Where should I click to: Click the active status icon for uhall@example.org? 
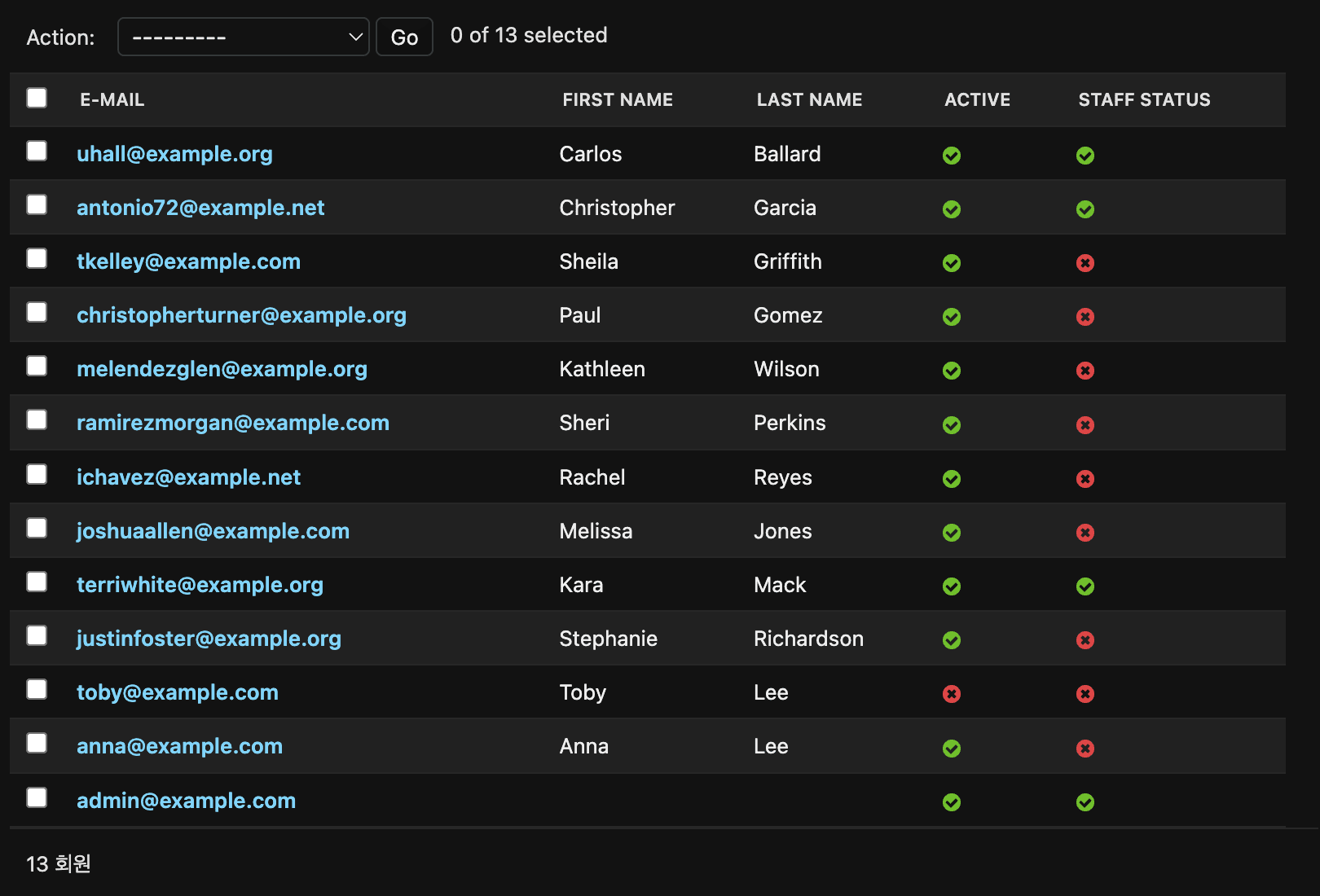click(x=952, y=156)
